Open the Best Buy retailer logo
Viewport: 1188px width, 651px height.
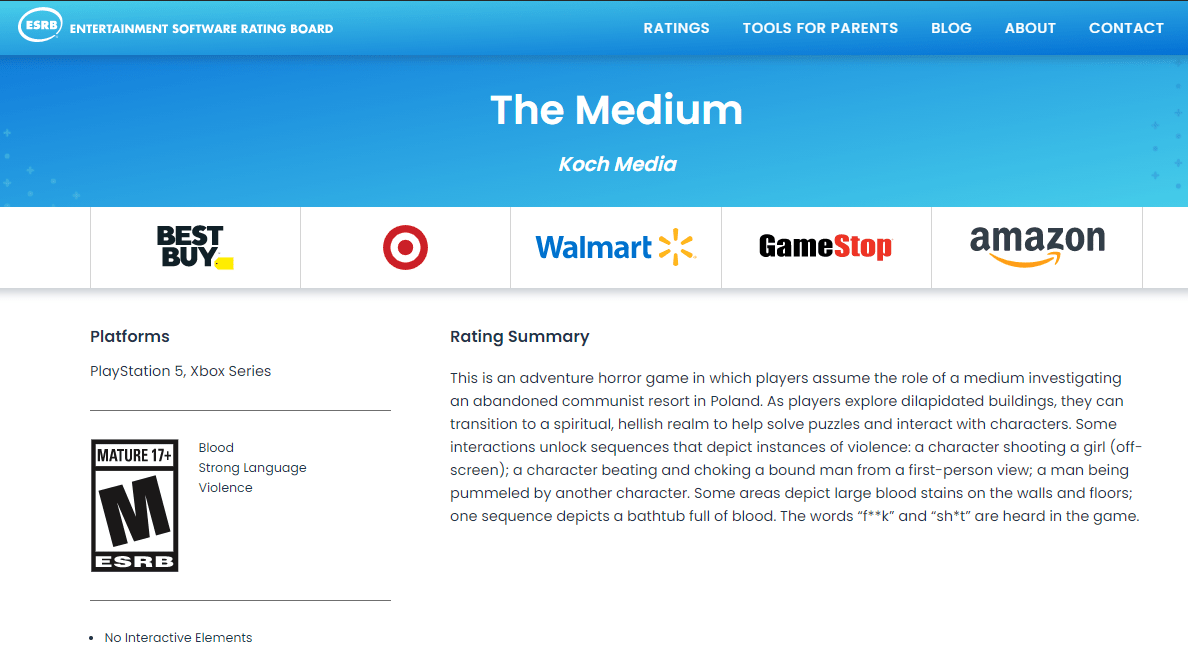pyautogui.click(x=195, y=247)
